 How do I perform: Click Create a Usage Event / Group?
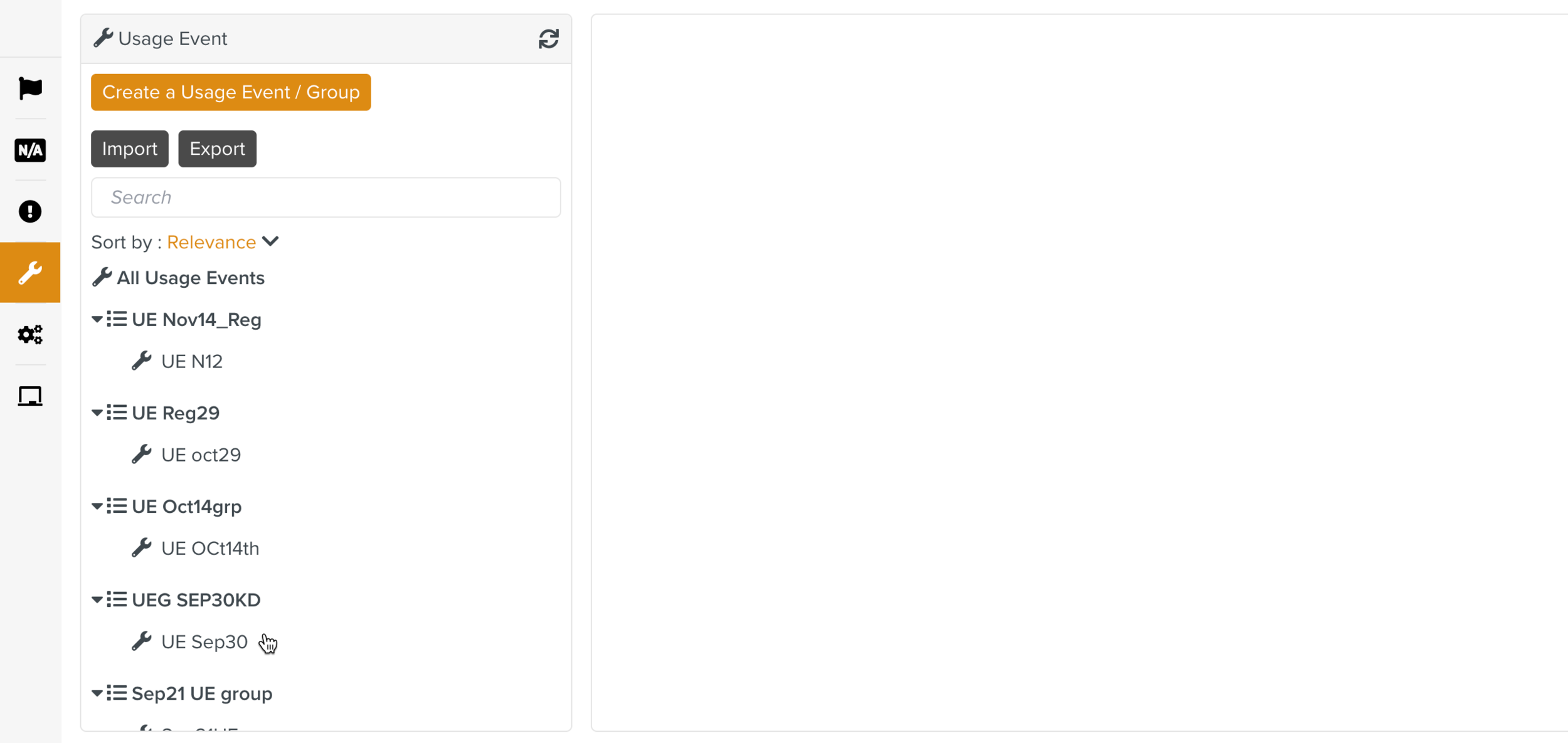(x=231, y=92)
